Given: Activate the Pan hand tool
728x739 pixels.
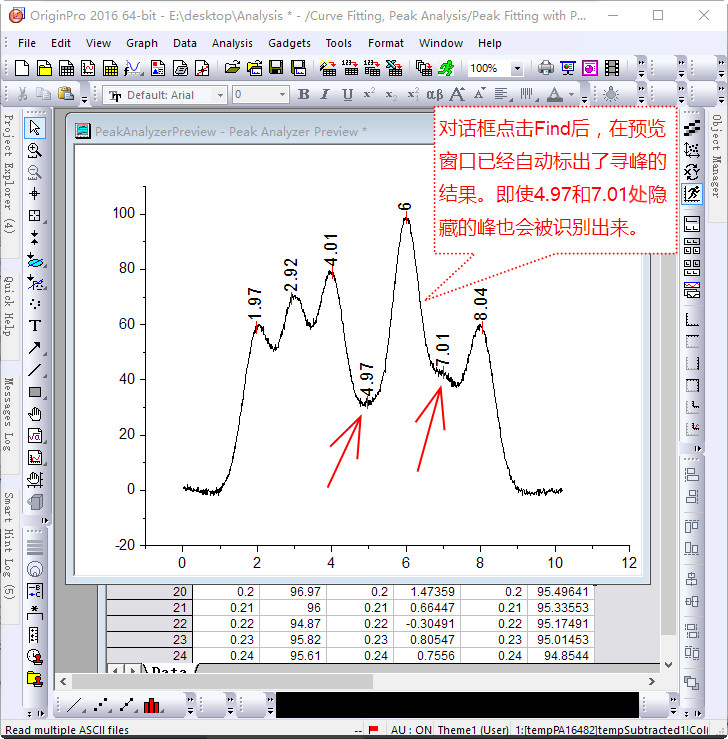Looking at the screenshot, I should point(35,414).
